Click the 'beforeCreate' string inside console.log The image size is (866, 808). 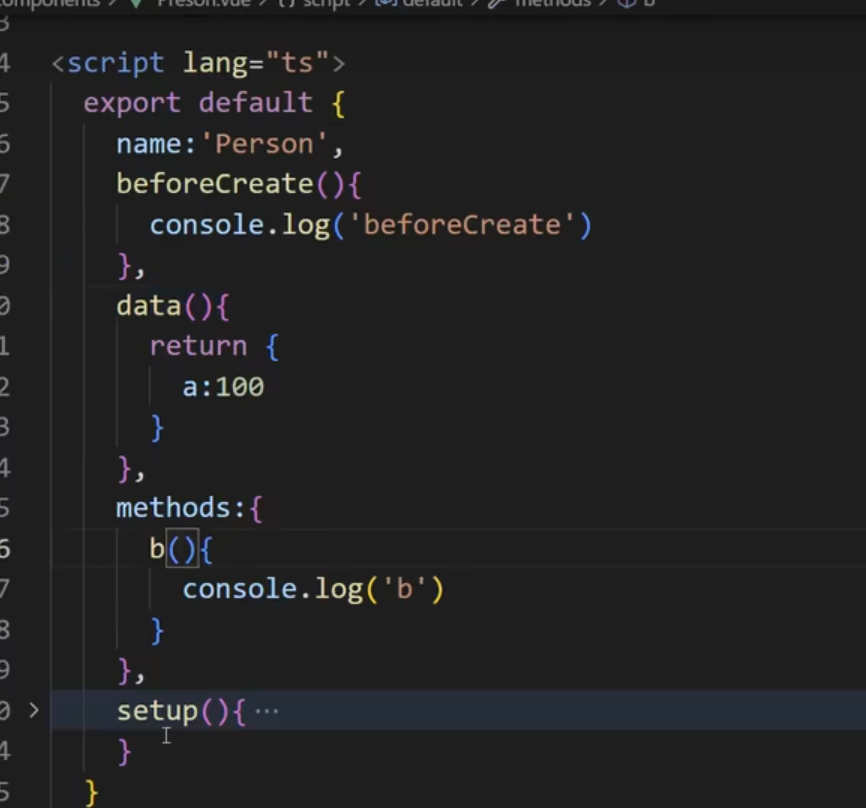[x=463, y=225]
